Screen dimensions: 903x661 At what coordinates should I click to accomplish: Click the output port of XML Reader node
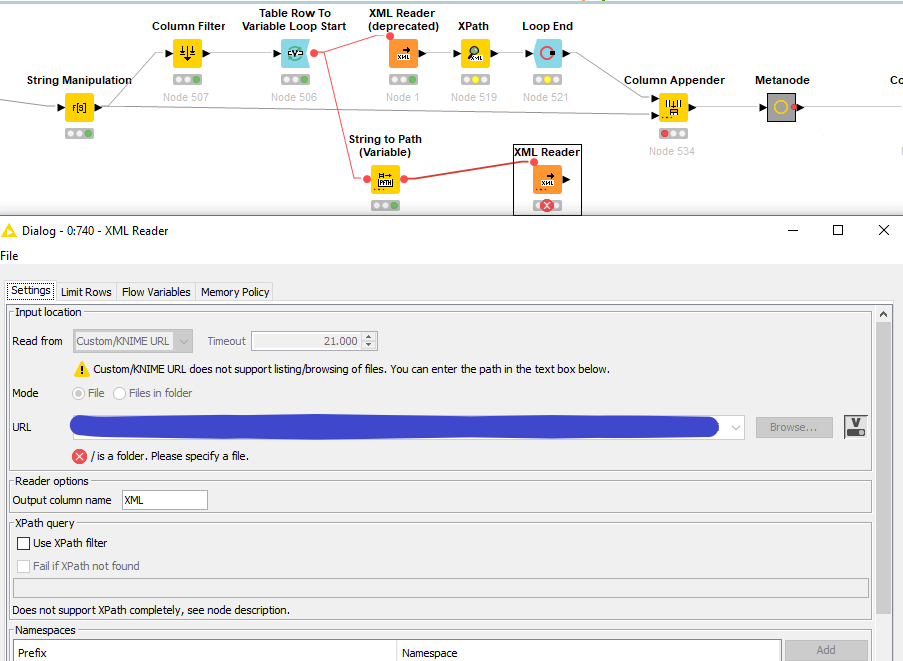click(566, 180)
